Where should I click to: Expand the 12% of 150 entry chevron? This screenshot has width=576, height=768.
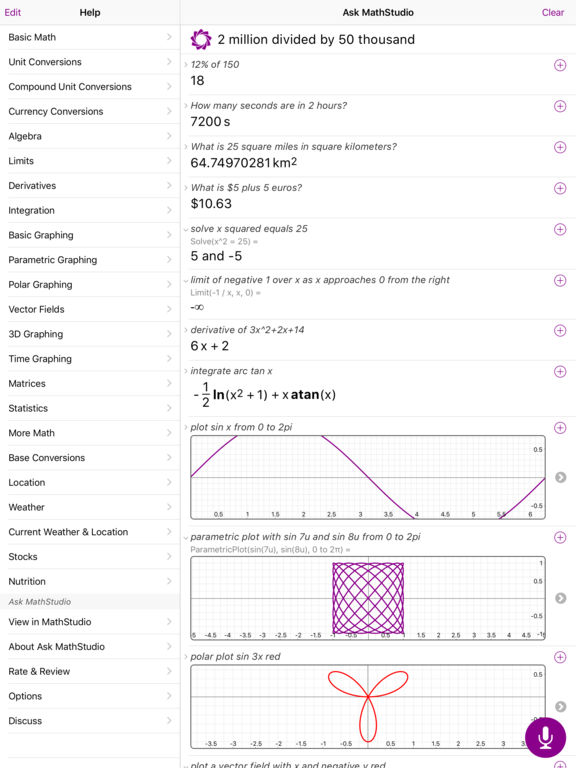coord(186,65)
